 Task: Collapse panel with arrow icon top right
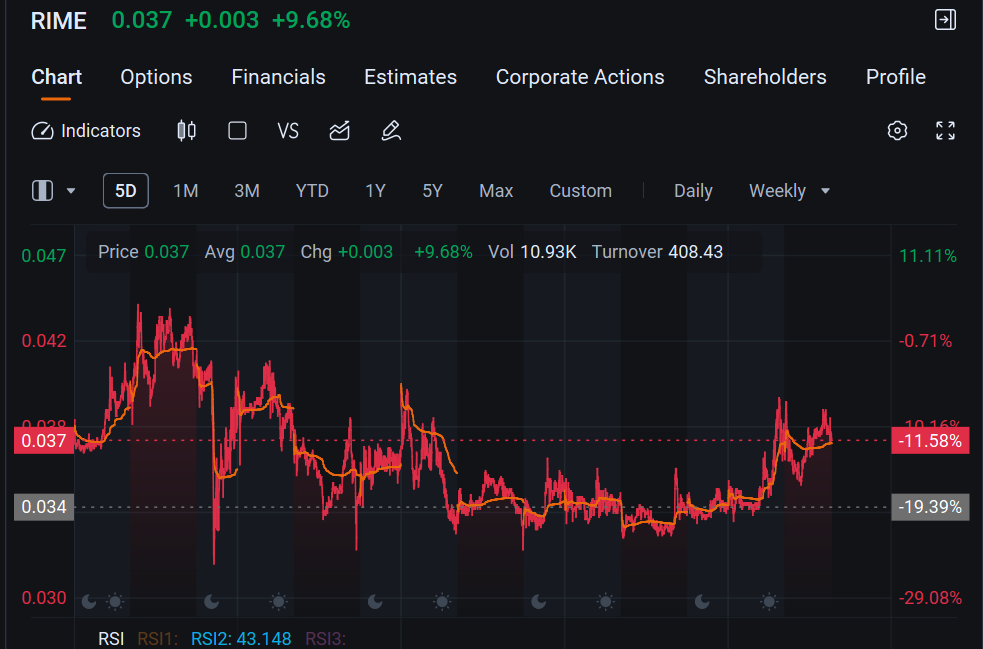coord(945,19)
